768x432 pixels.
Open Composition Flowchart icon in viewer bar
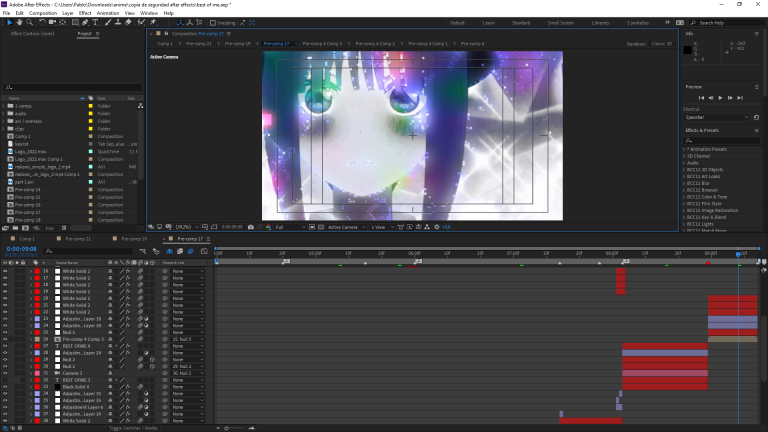427,227
